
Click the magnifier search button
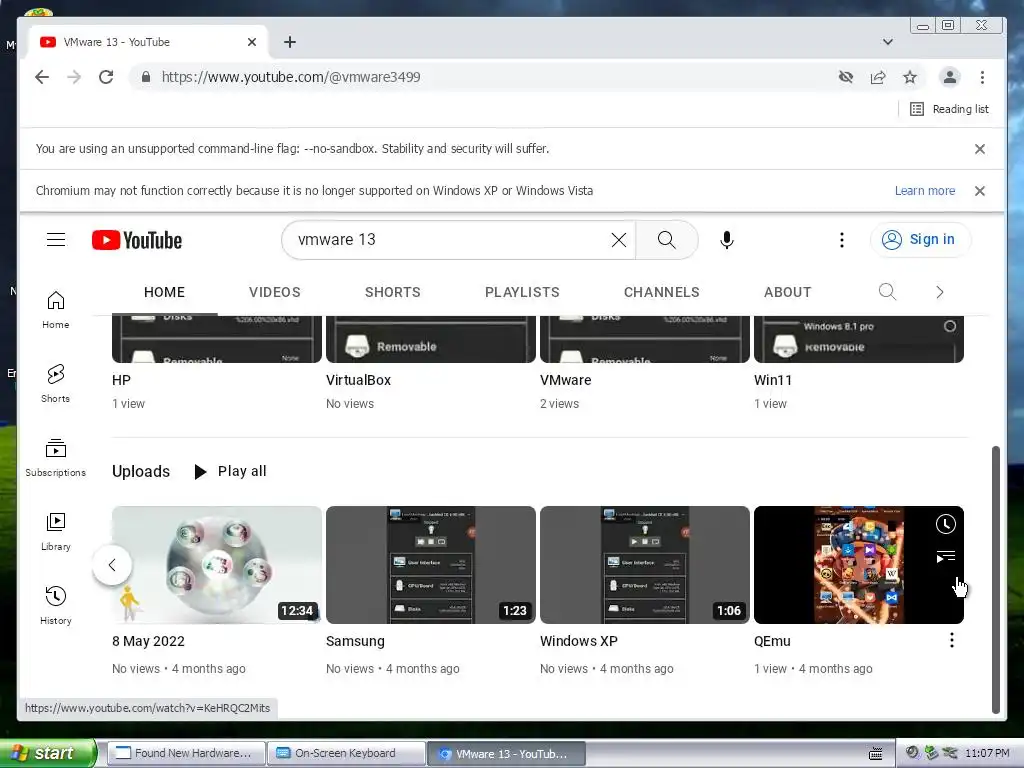[667, 240]
